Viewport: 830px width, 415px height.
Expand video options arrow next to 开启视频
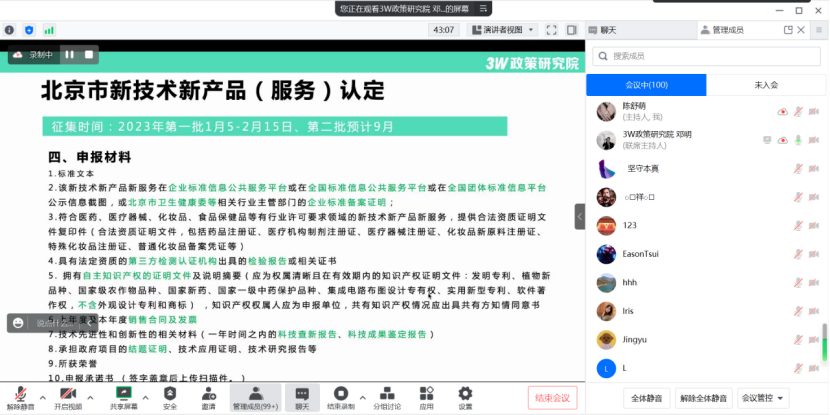coord(91,398)
